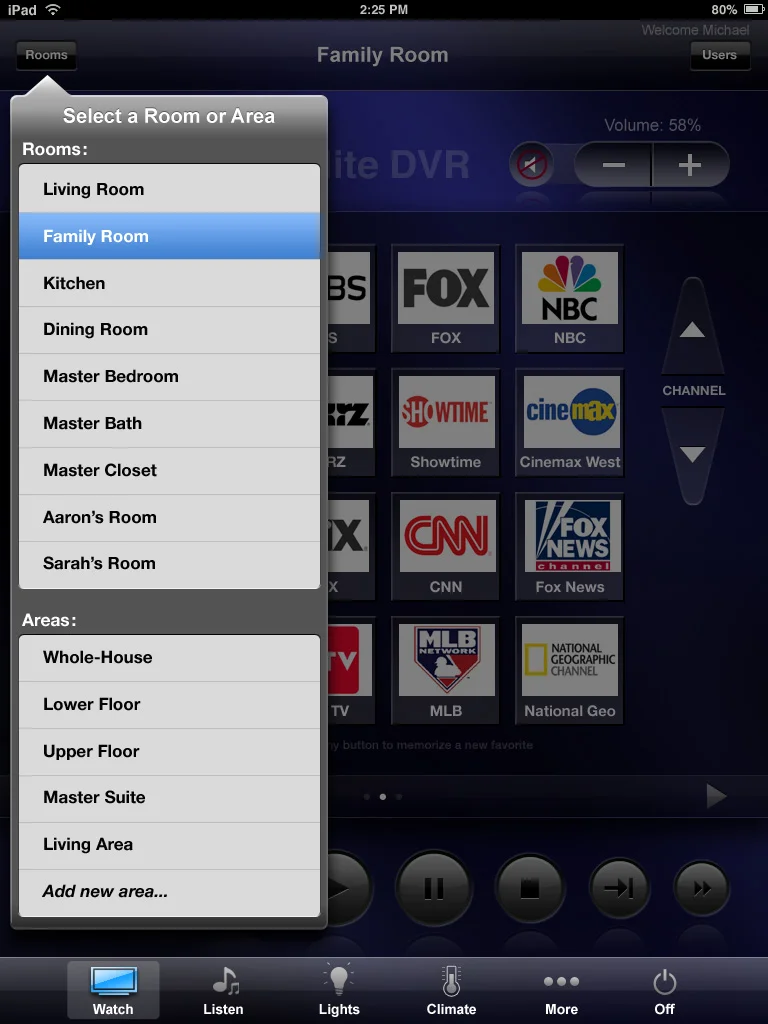
Task: Switch to the Listen tab
Action: [x=223, y=990]
